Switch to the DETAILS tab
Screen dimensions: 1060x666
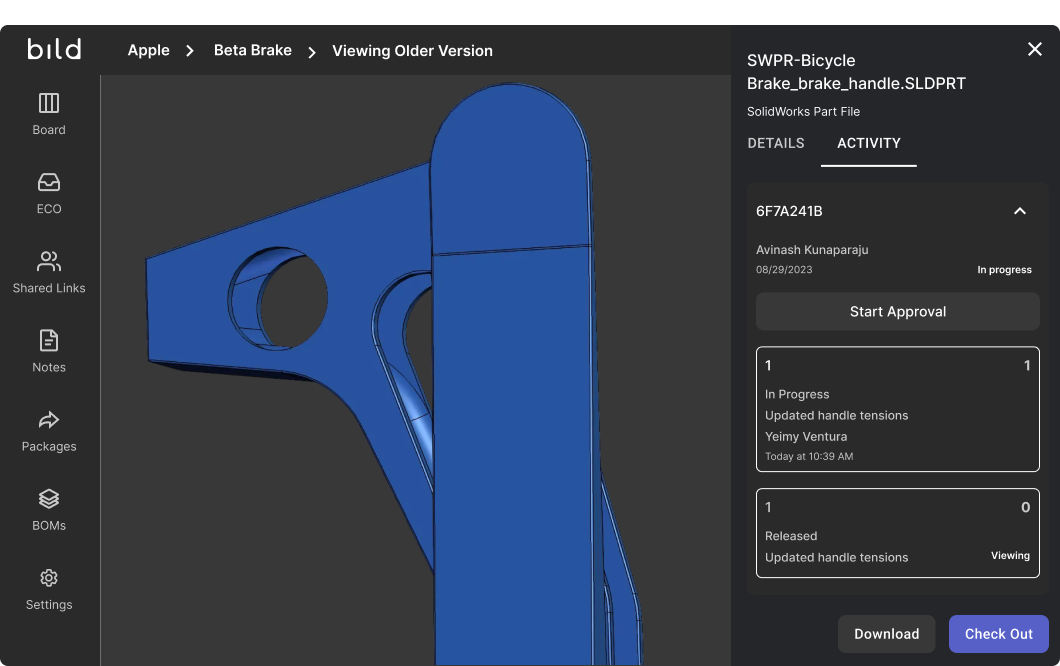point(775,143)
